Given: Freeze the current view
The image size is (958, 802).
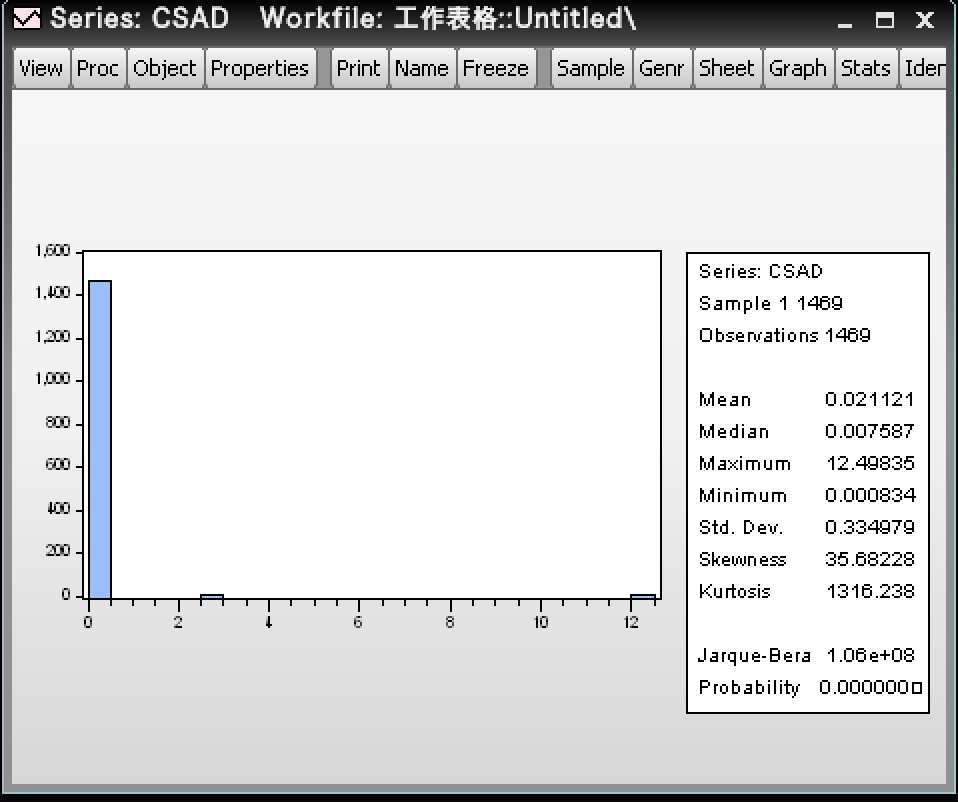Looking at the screenshot, I should [495, 68].
